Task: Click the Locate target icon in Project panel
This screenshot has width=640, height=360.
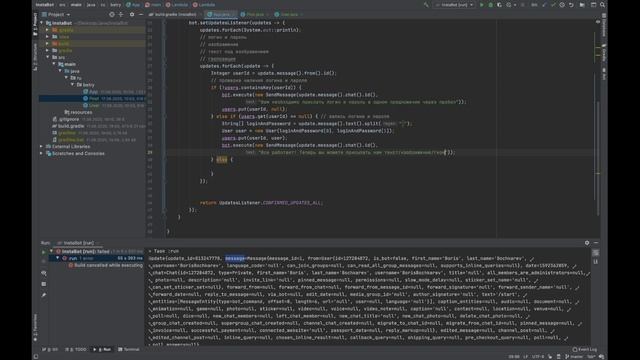Action: tap(112, 14)
